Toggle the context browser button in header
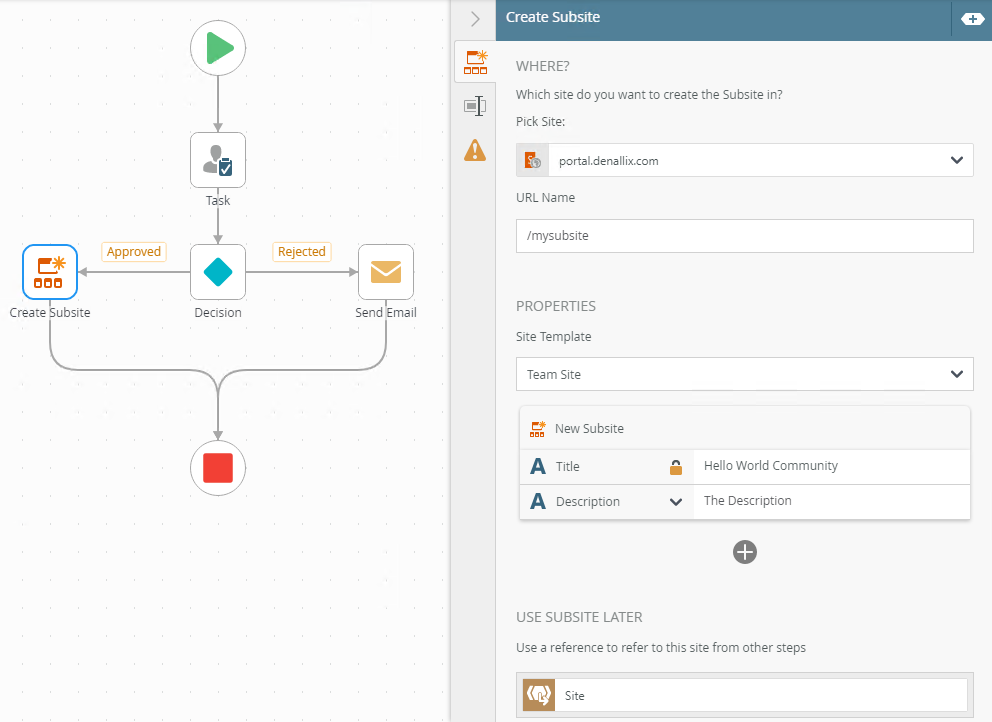The width and height of the screenshot is (992, 722). [x=972, y=19]
